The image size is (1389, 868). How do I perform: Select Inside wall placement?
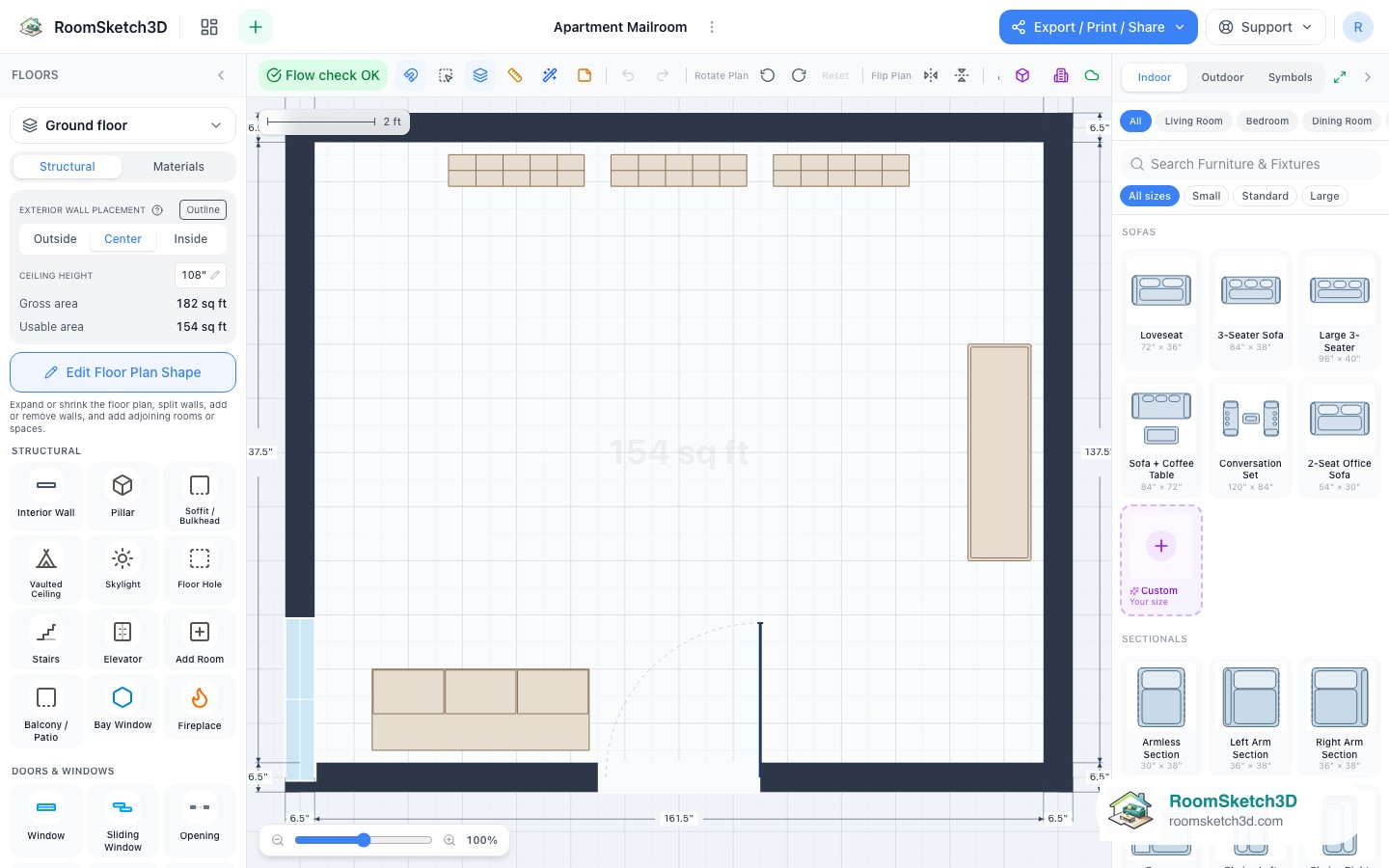[191, 239]
